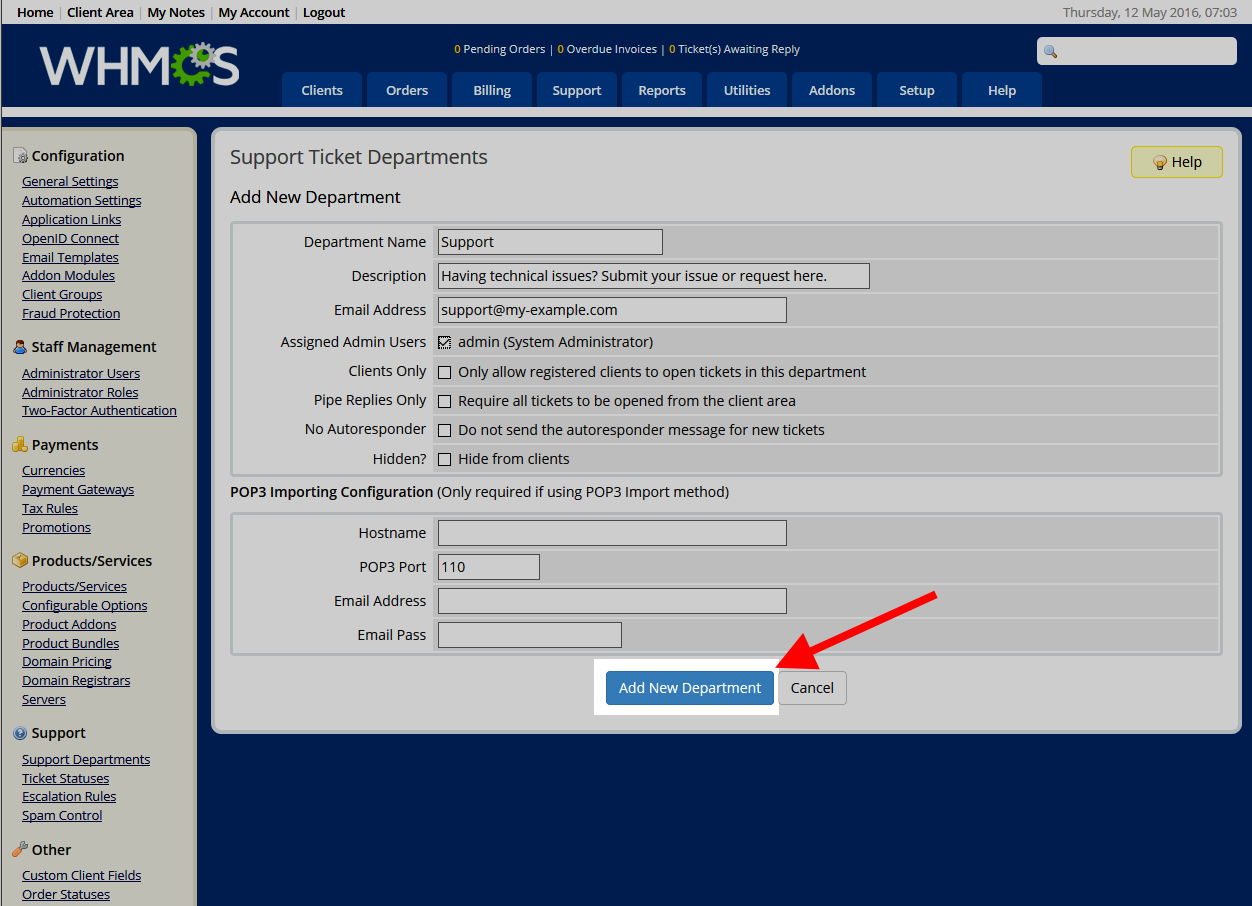
Task: Click the WHMCS logo
Action: pyautogui.click(x=140, y=65)
